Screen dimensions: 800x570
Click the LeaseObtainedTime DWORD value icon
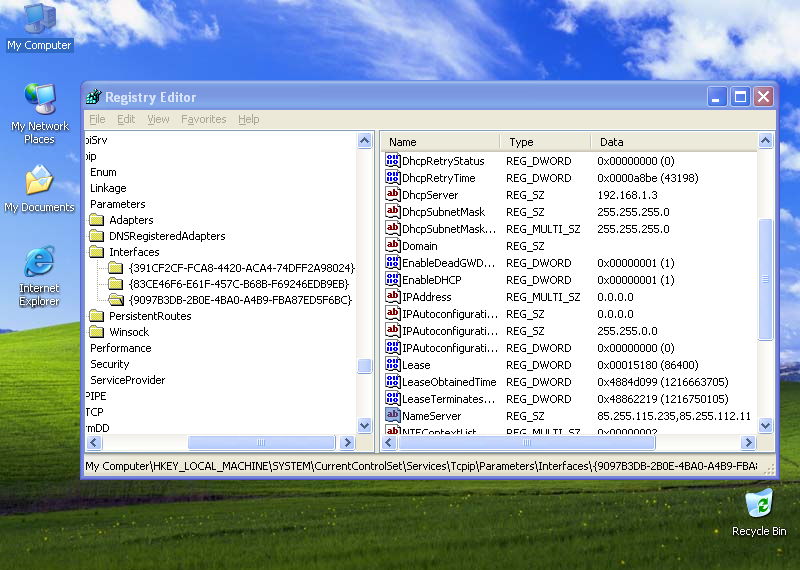click(392, 382)
